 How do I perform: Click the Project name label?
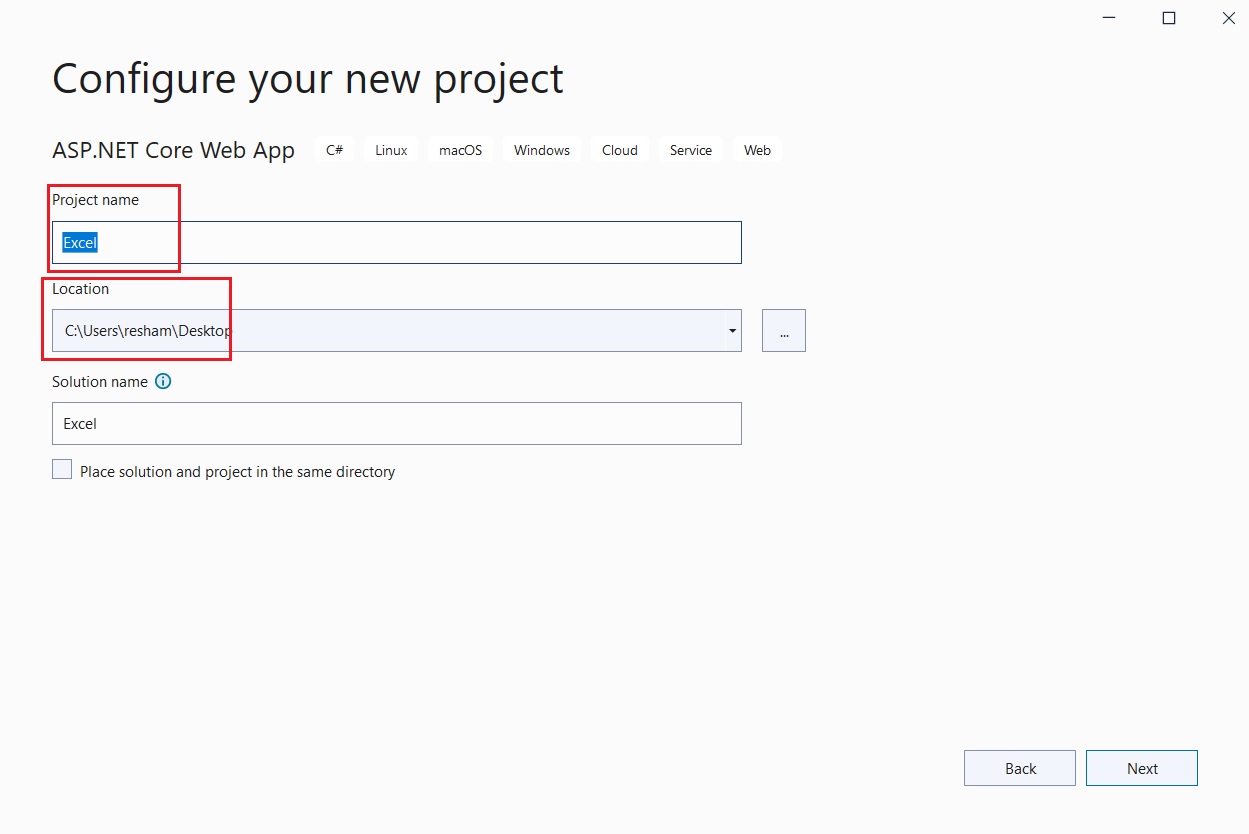coord(95,200)
